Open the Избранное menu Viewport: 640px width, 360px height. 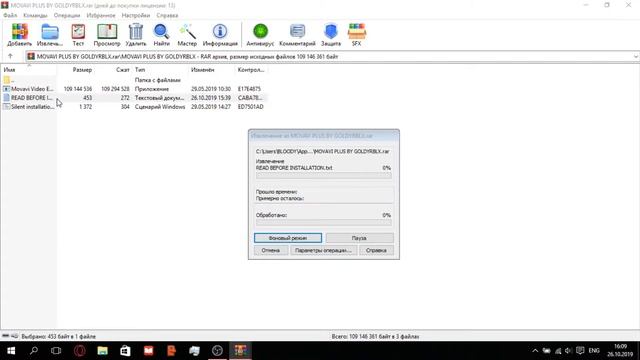pos(101,15)
